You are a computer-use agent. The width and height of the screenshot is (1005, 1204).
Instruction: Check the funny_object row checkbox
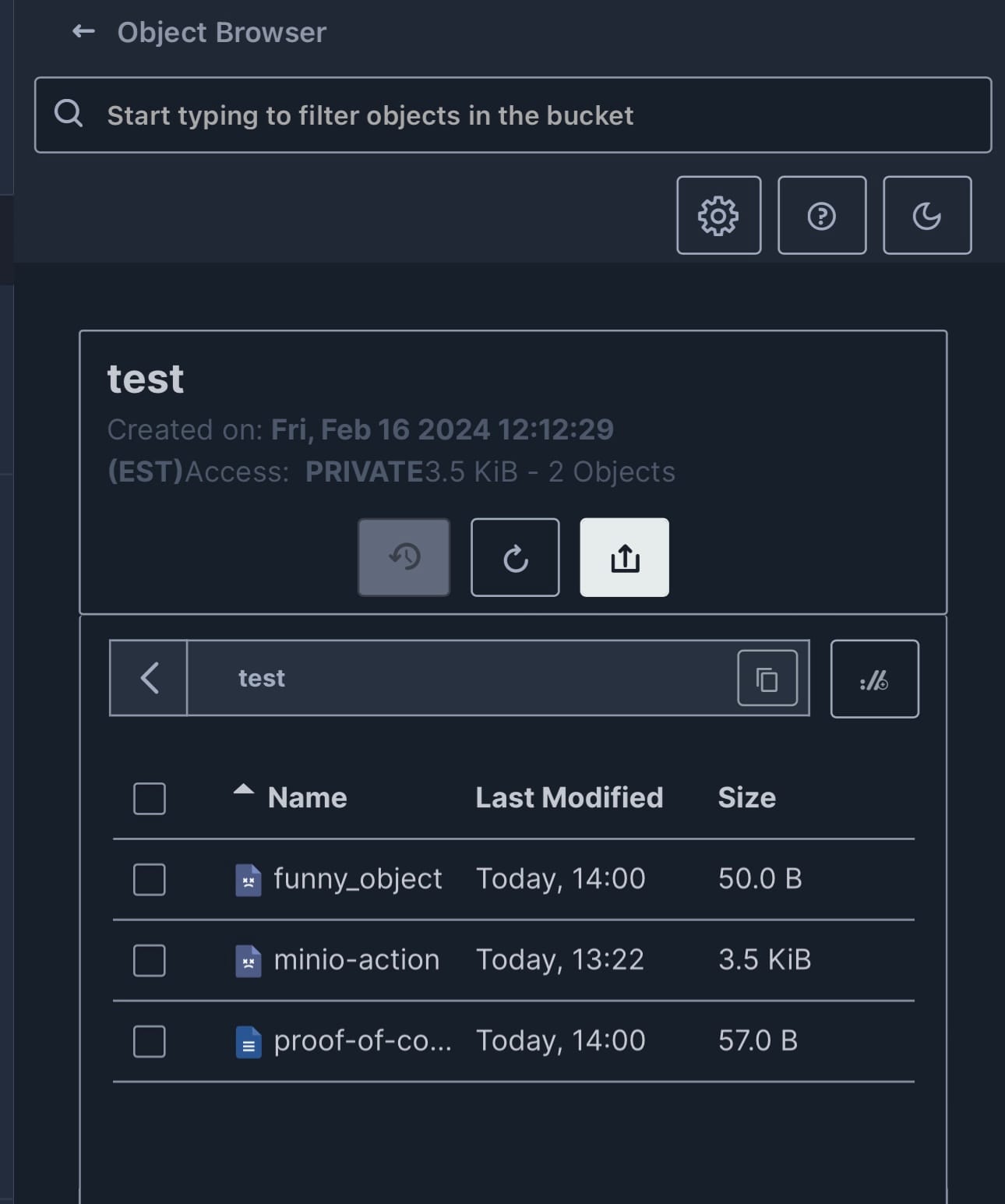(150, 880)
